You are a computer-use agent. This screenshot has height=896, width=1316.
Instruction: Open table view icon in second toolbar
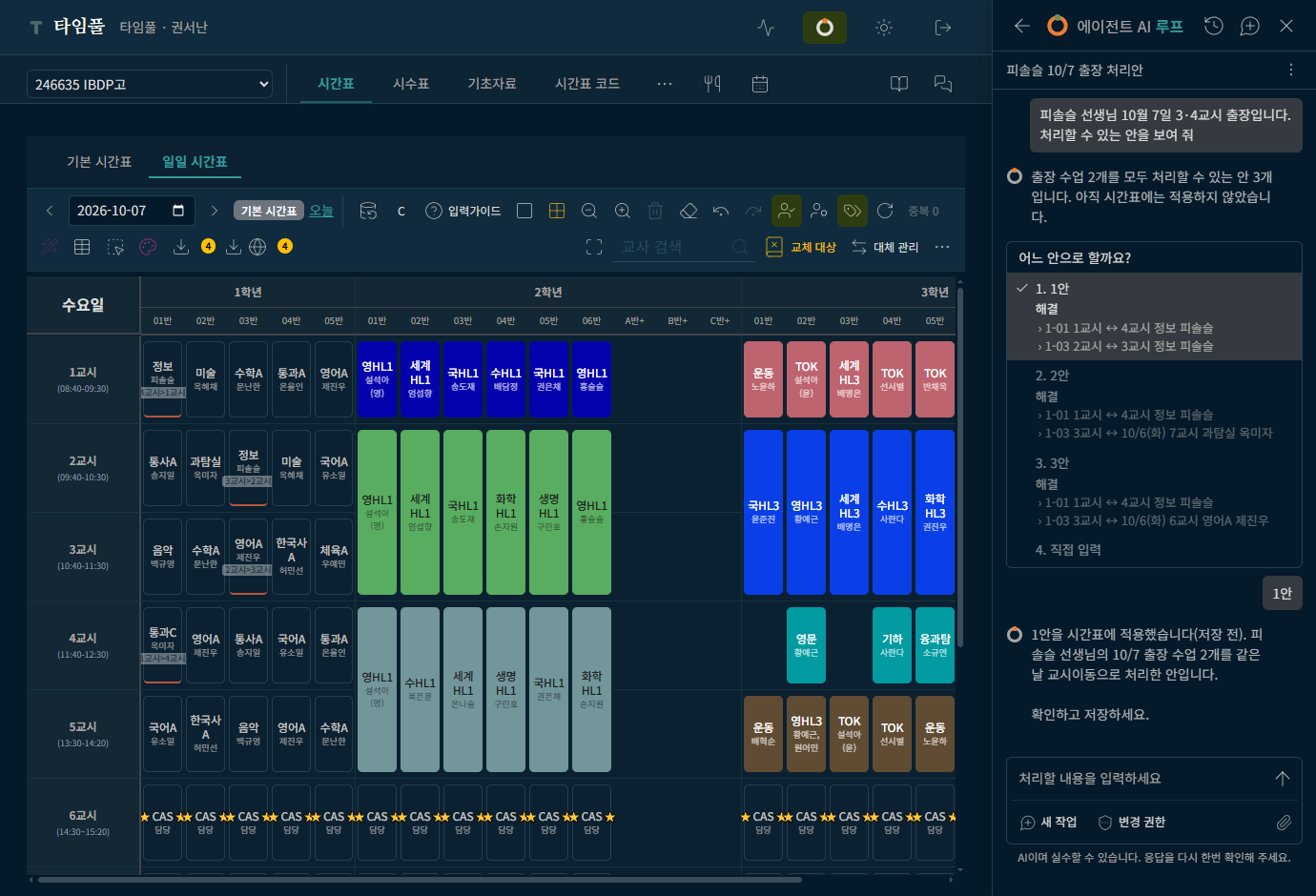(x=82, y=247)
